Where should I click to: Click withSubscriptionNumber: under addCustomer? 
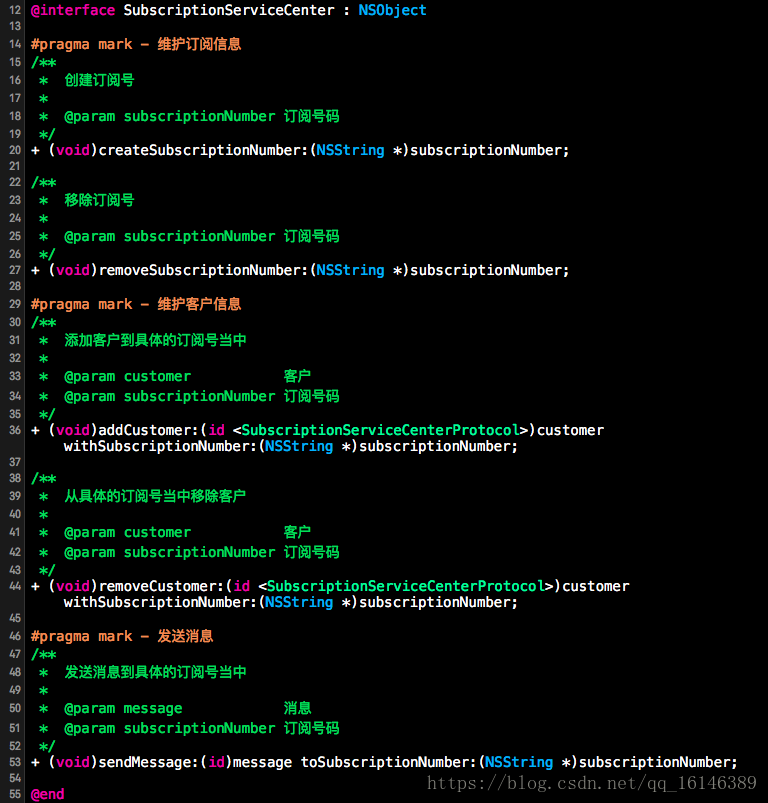tap(160, 446)
